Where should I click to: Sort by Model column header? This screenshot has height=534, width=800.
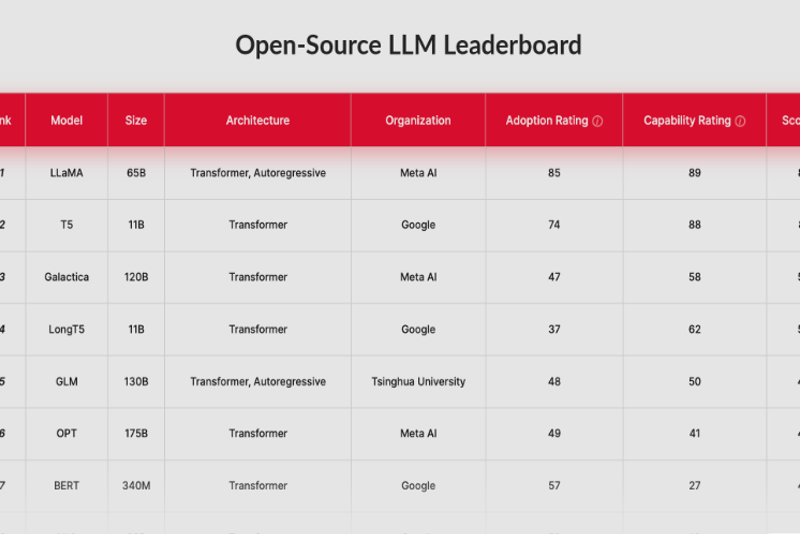[x=66, y=120]
